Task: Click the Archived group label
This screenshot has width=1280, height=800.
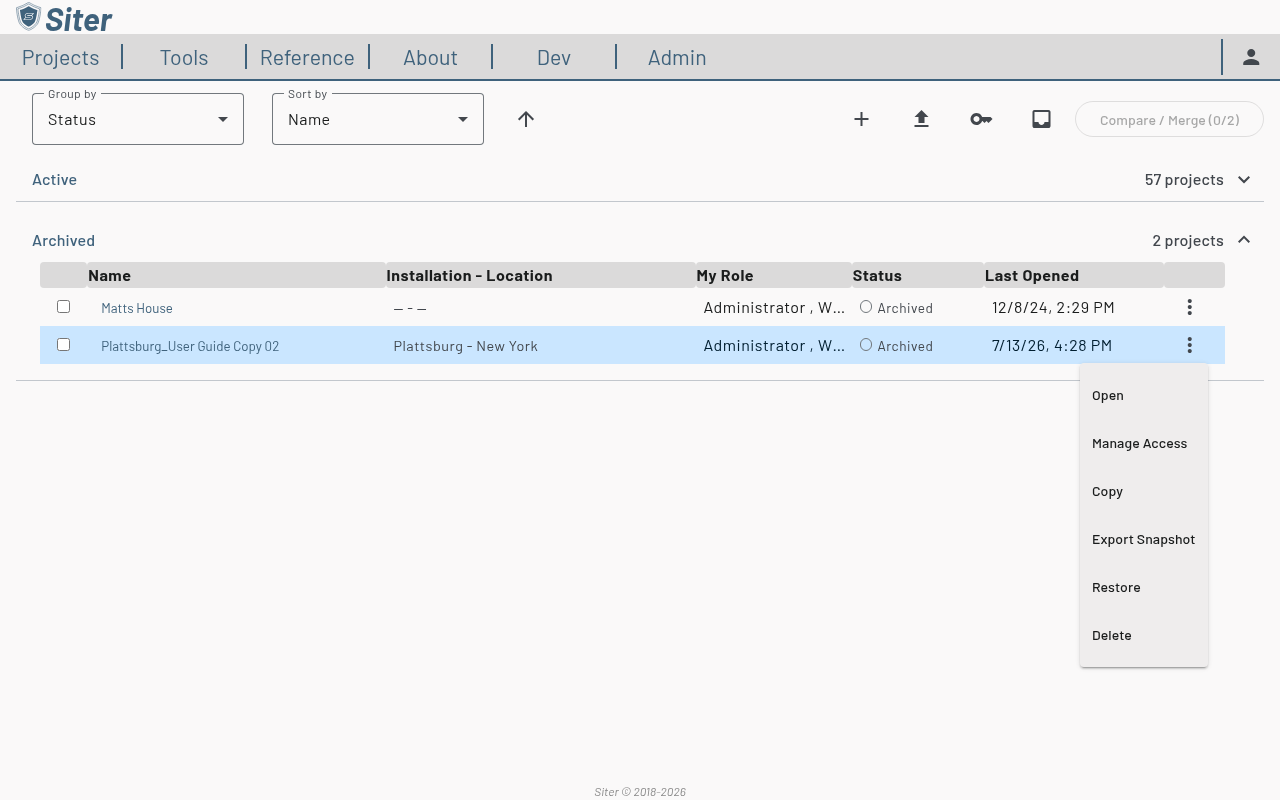Action: click(x=63, y=240)
